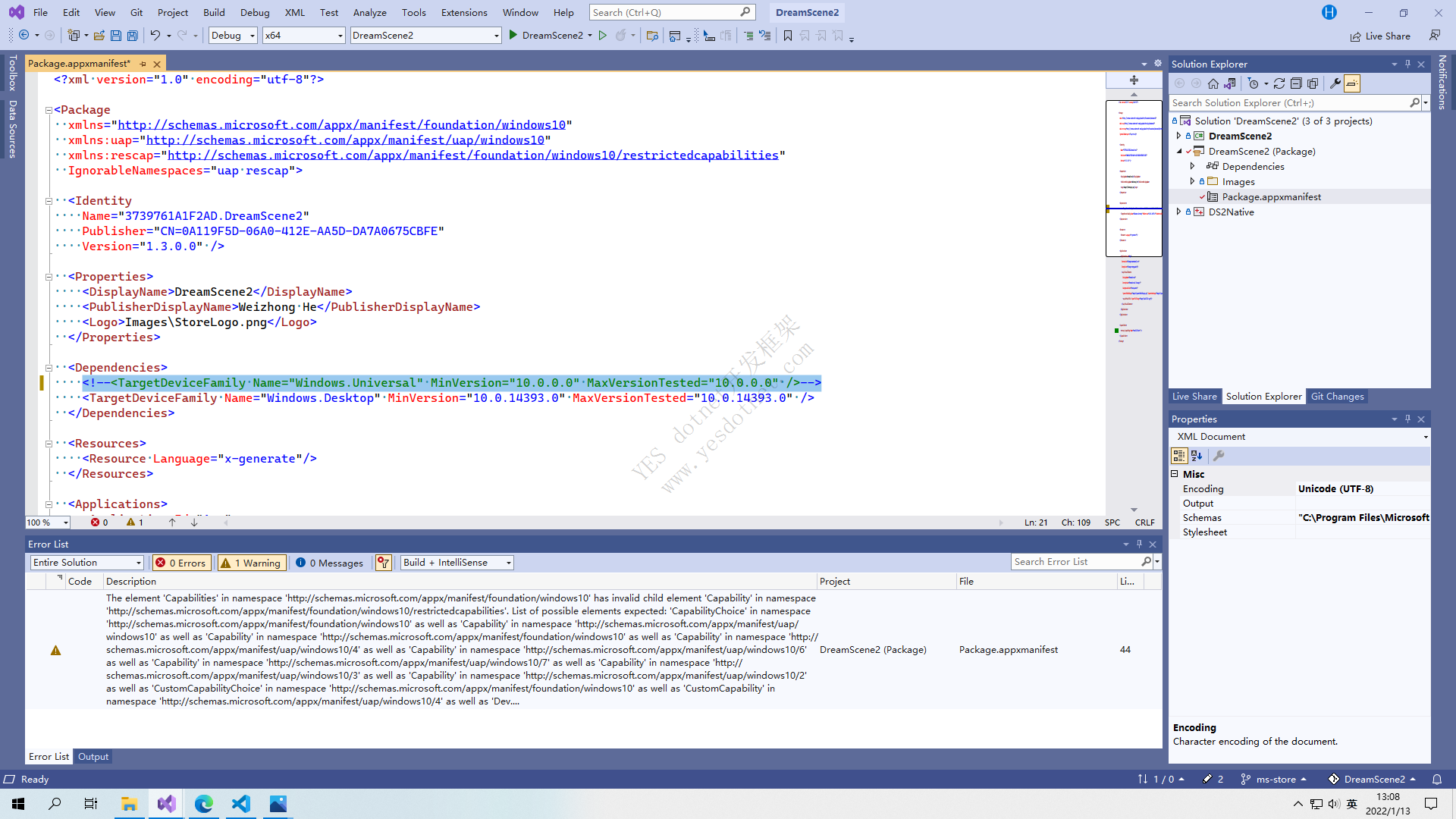The image size is (1456, 819).
Task: Toggle the 1 Warning filter button
Action: [252, 563]
